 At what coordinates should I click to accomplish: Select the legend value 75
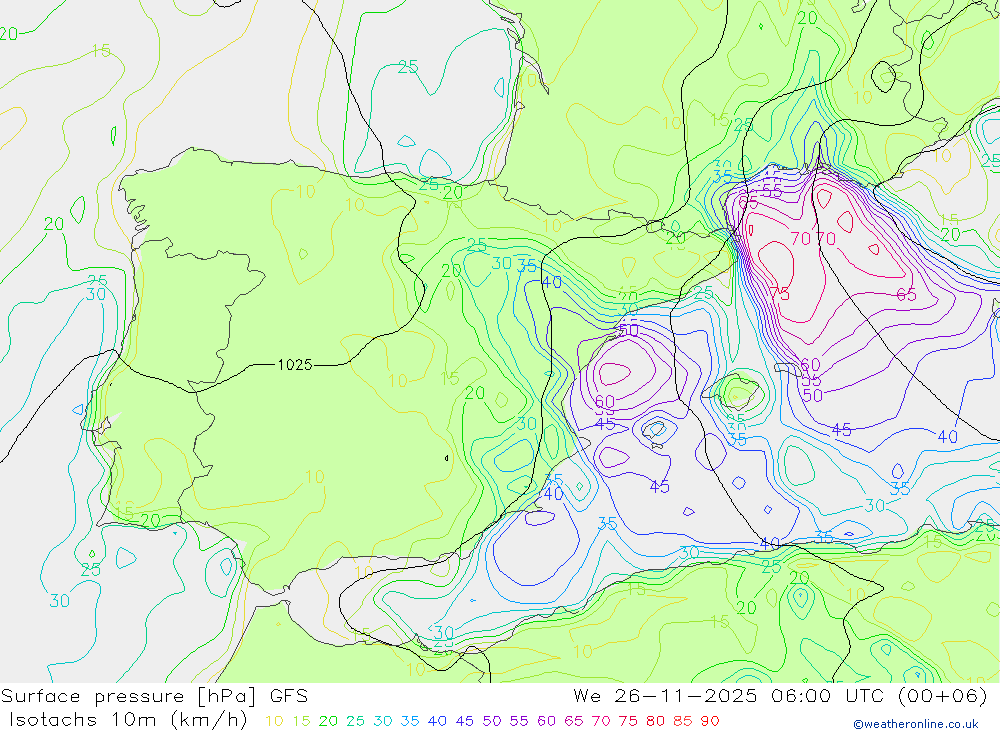point(628,721)
